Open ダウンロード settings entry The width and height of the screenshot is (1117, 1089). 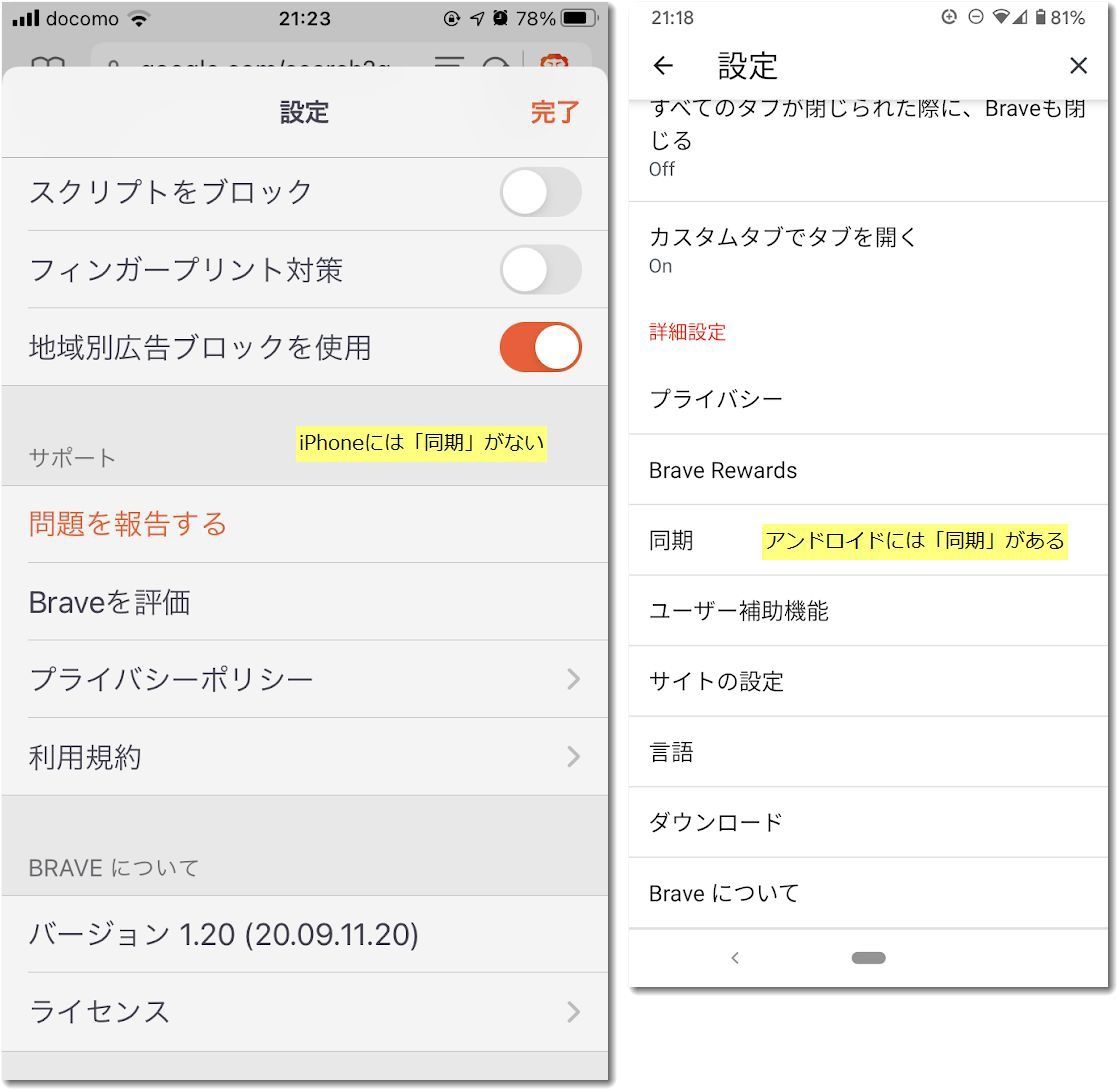coord(868,823)
